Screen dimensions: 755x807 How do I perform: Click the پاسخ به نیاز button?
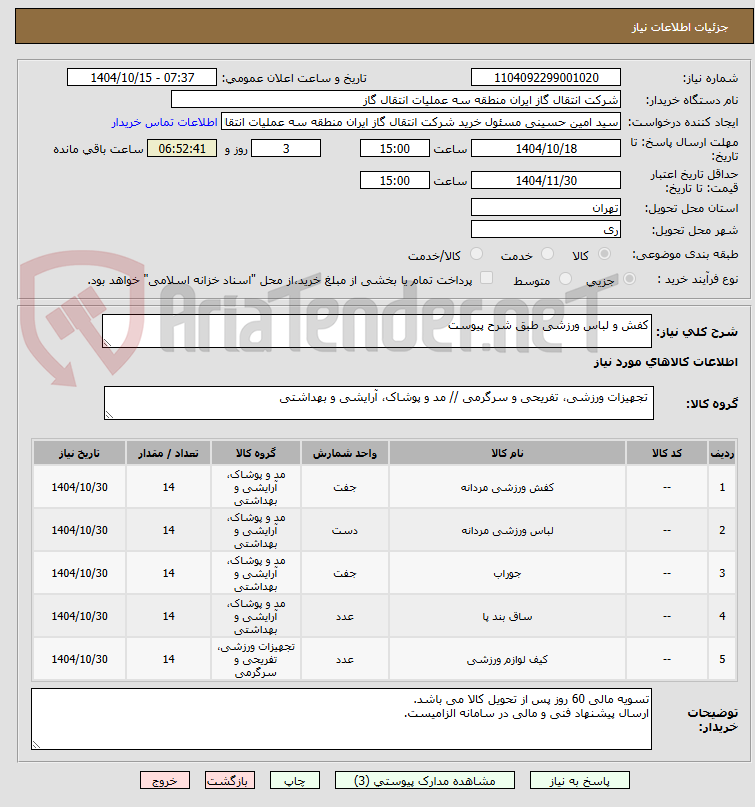point(580,780)
